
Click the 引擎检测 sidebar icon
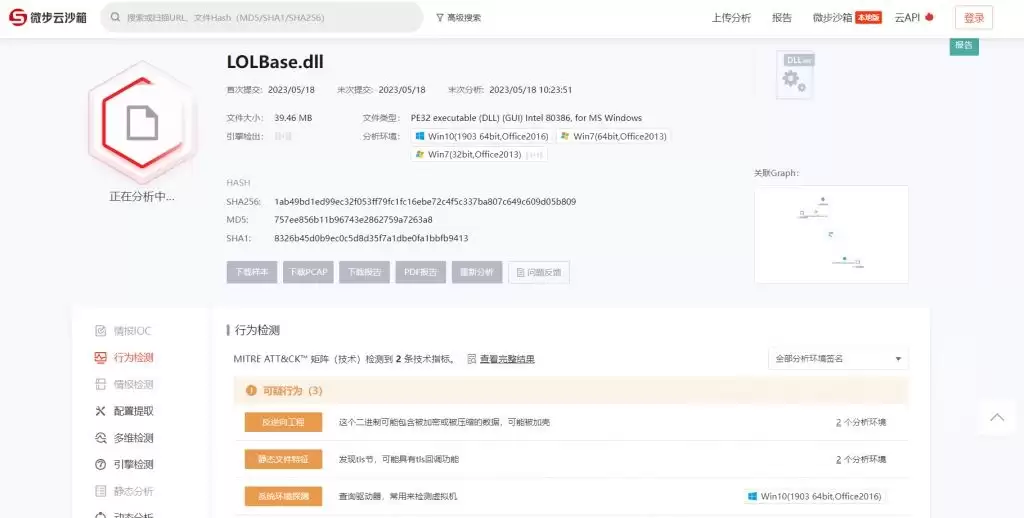point(101,465)
